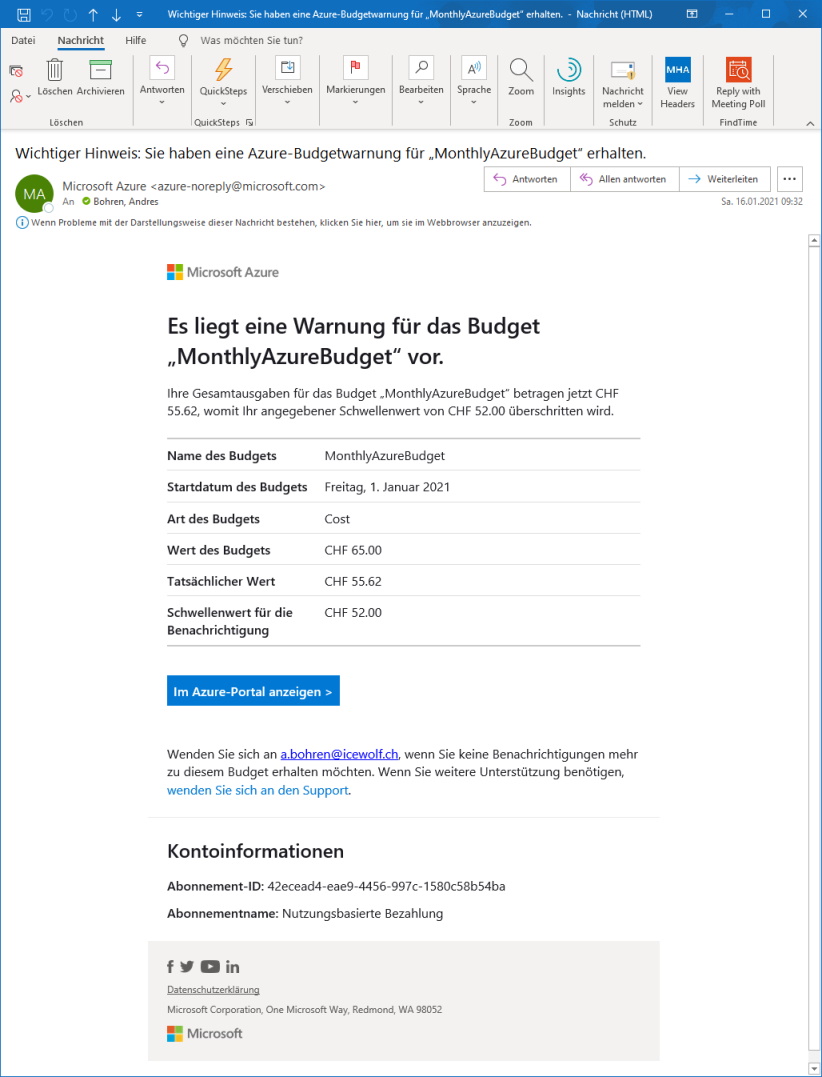Click the 'Kontoinformationen' heading
822x1077 pixels.
255,852
